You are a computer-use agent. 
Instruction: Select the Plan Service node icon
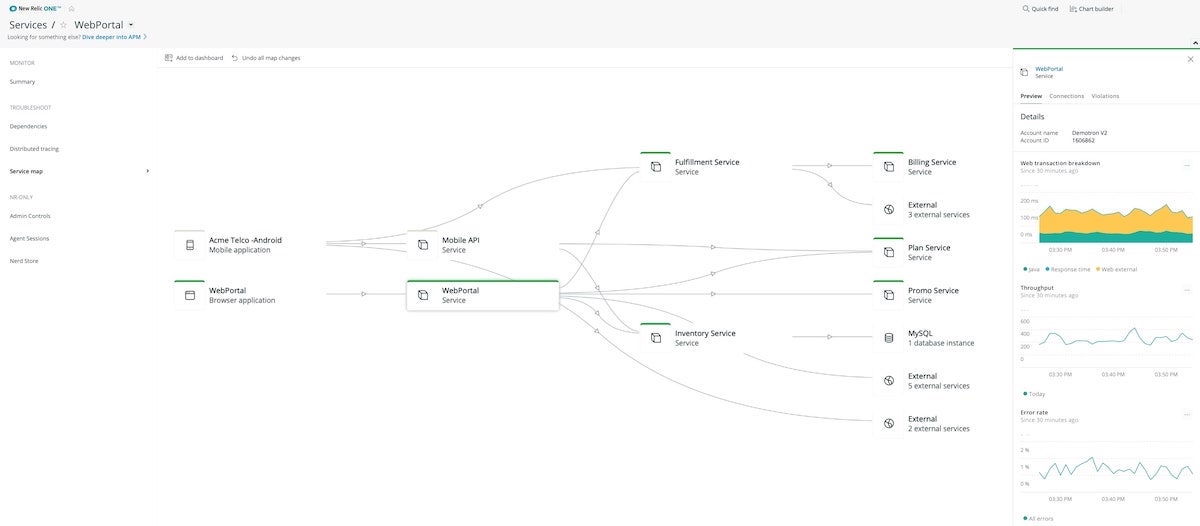[x=889, y=253]
